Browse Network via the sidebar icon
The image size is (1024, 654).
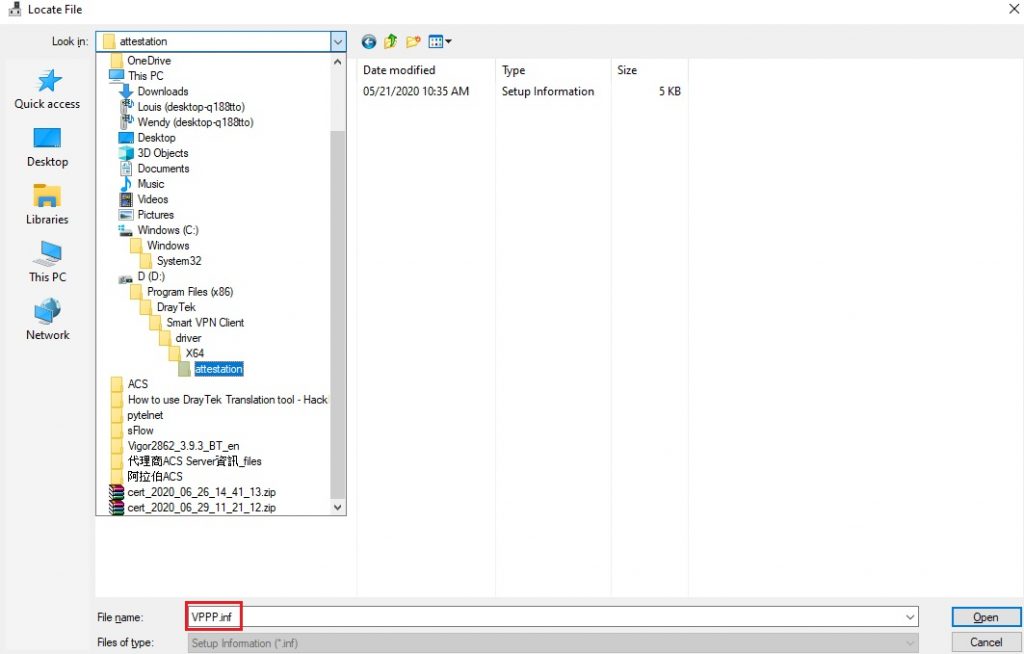[x=46, y=321]
